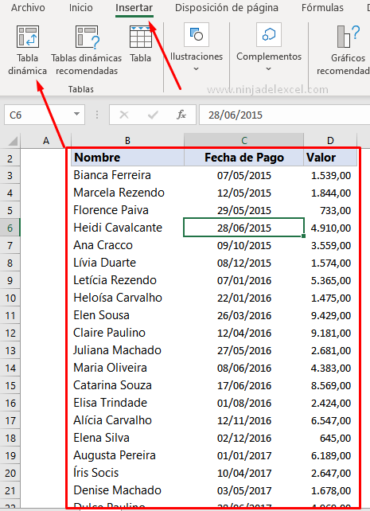370x511 pixels.
Task: Select row 21 header
Action: (x=10, y=490)
